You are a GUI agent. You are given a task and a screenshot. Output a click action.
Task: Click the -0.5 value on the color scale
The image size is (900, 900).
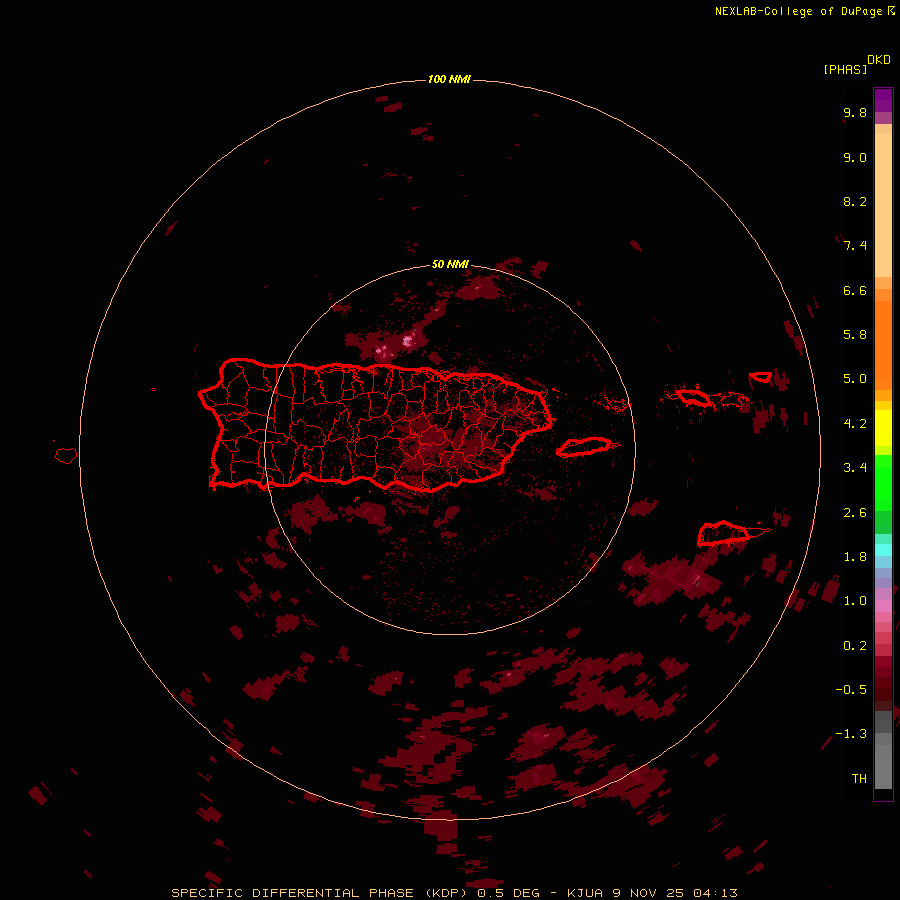point(851,690)
